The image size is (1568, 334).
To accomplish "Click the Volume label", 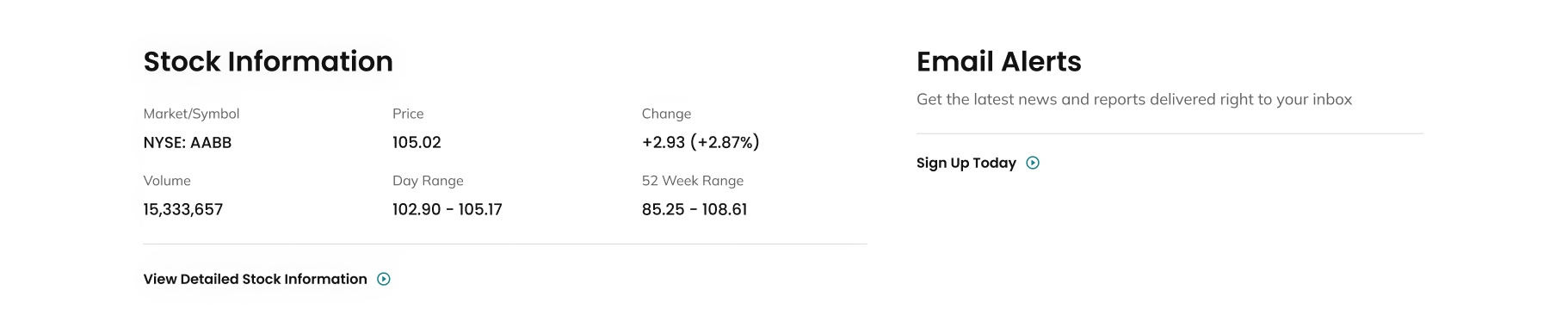I will tap(167, 181).
